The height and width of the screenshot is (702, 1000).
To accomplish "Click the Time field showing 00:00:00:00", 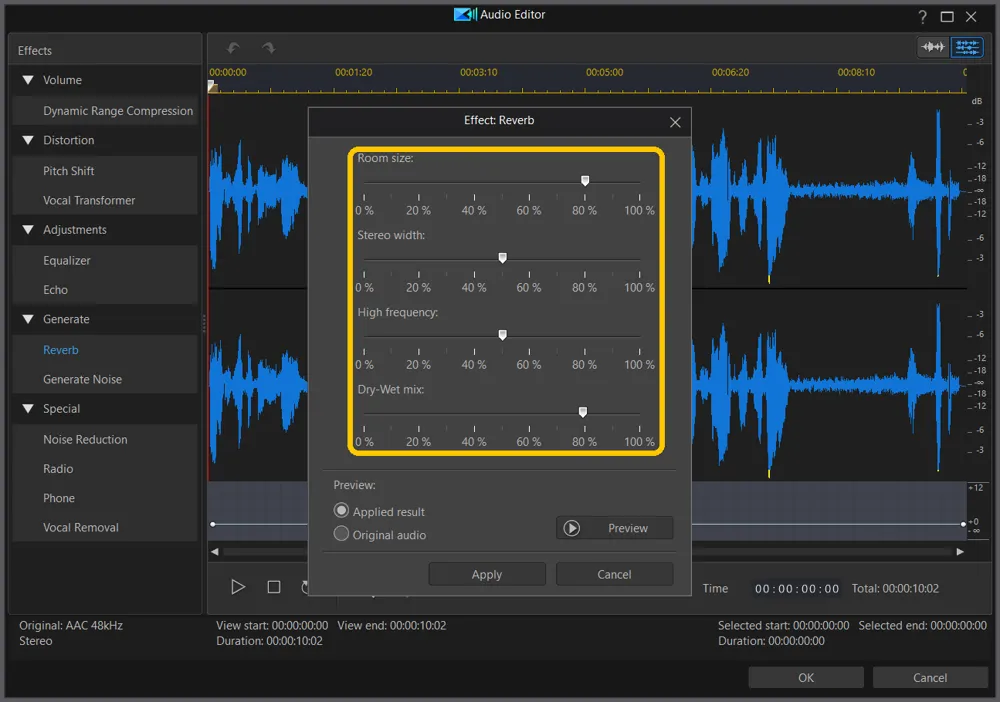I will coord(797,589).
